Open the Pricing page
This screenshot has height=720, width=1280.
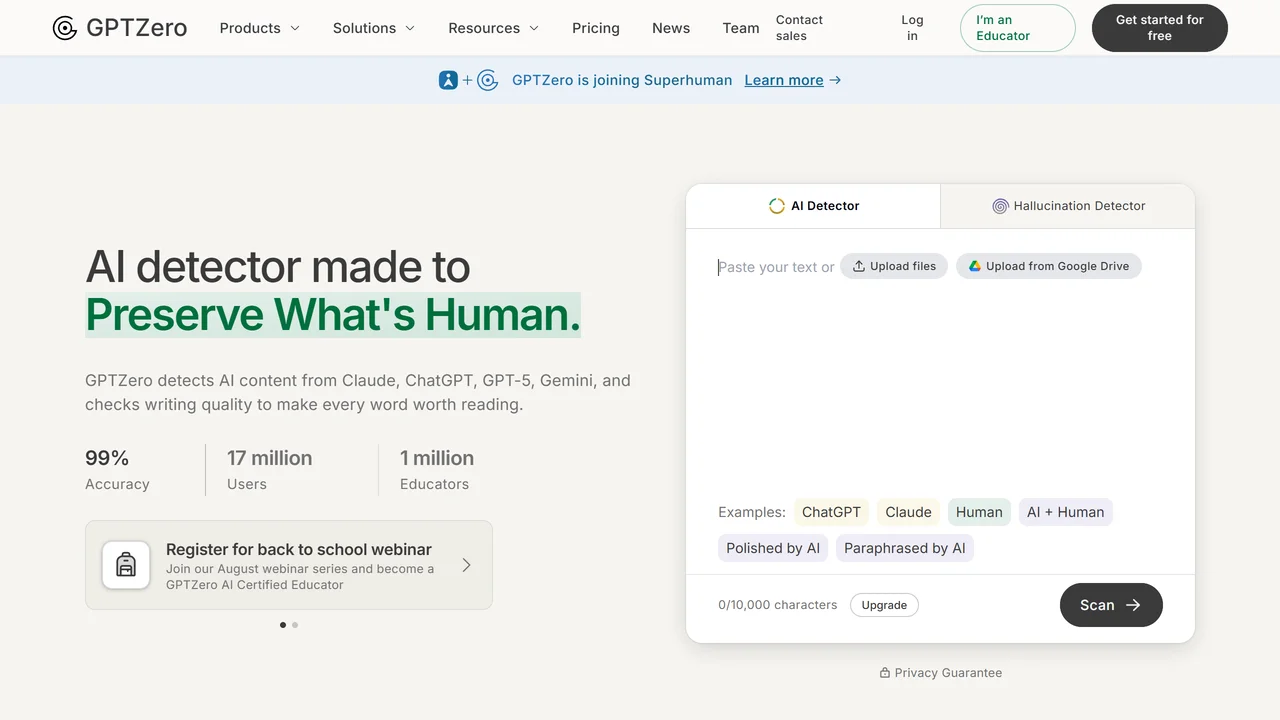click(x=596, y=28)
